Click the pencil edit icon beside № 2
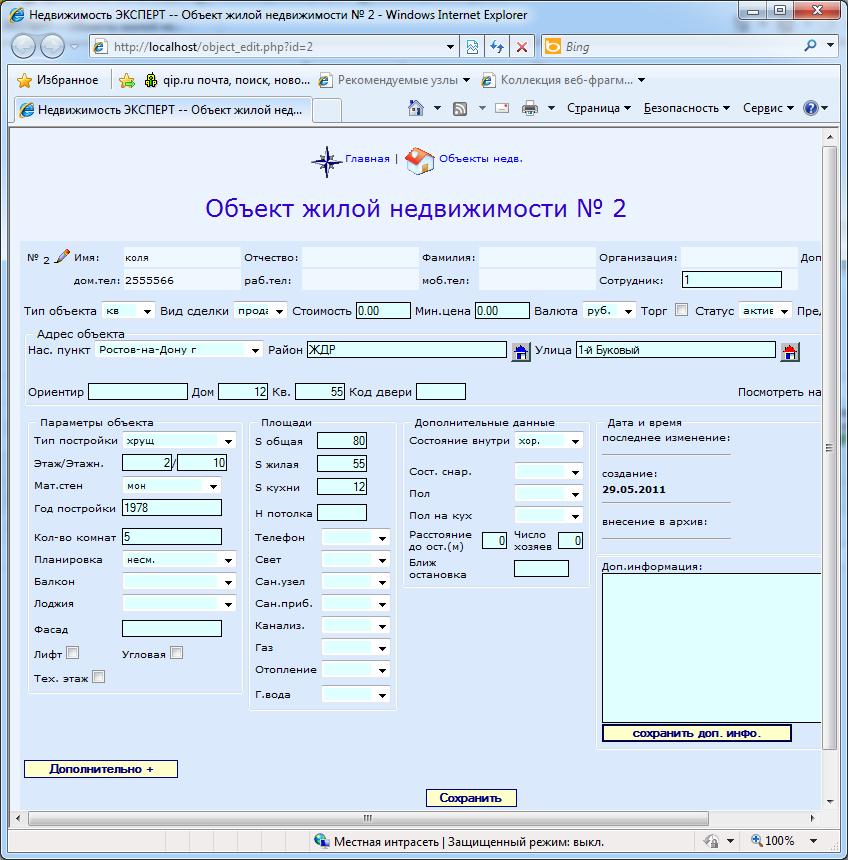Viewport: 848px width, 860px height. click(63, 256)
